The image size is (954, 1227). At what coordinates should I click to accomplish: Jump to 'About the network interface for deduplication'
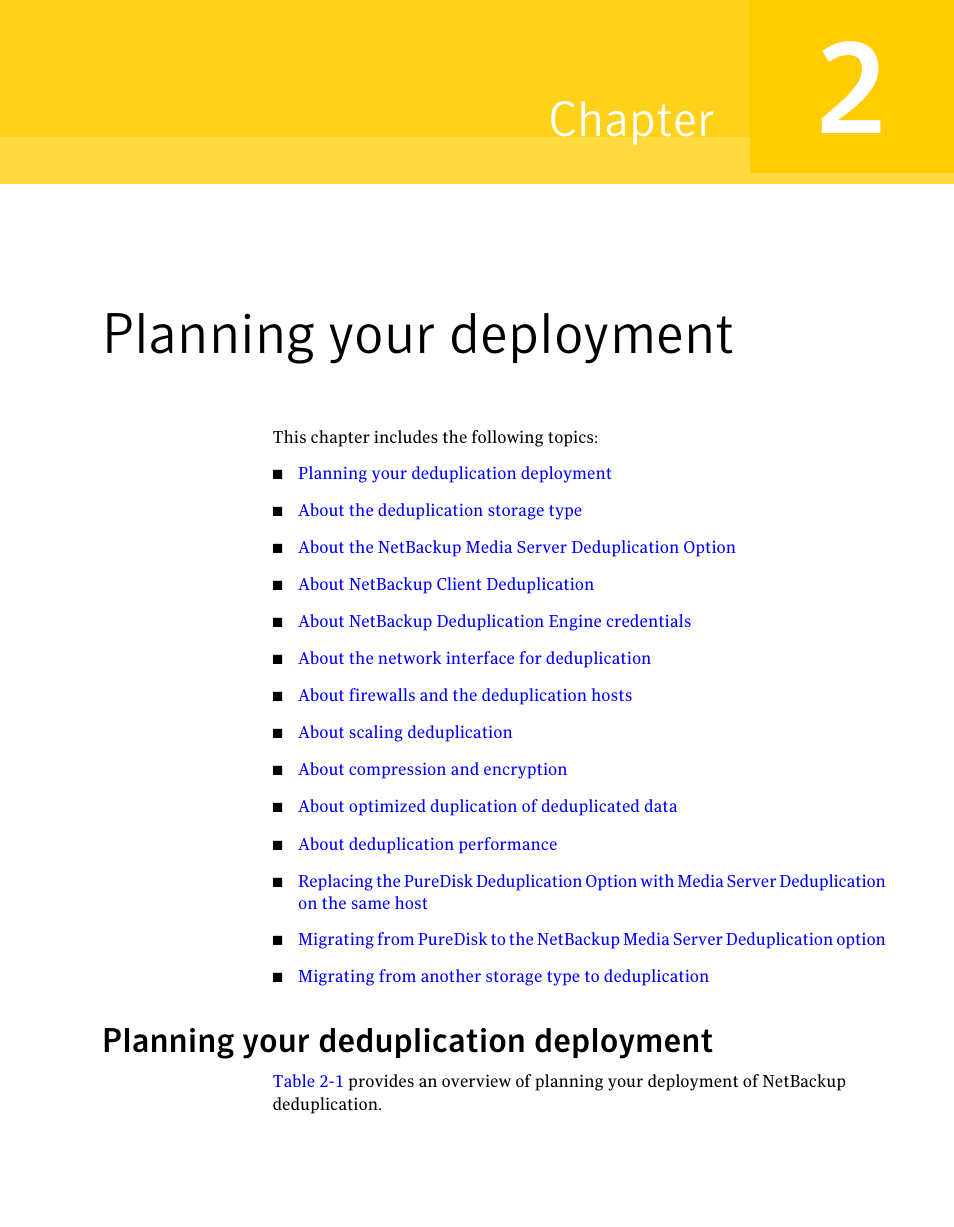point(474,659)
